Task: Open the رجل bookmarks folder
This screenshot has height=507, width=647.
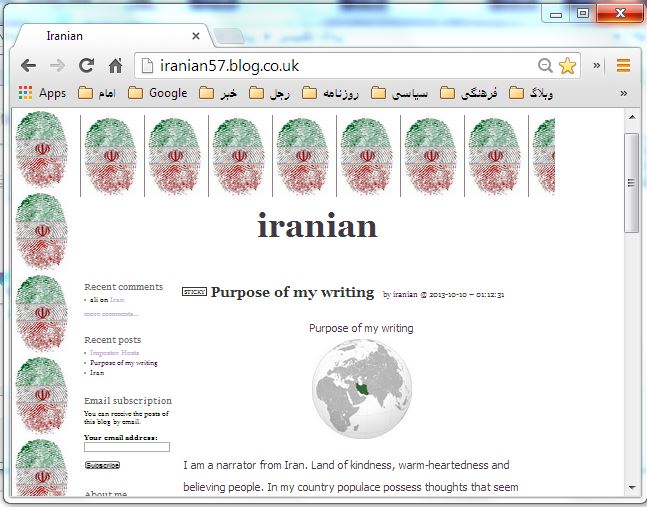Action: (x=269, y=93)
